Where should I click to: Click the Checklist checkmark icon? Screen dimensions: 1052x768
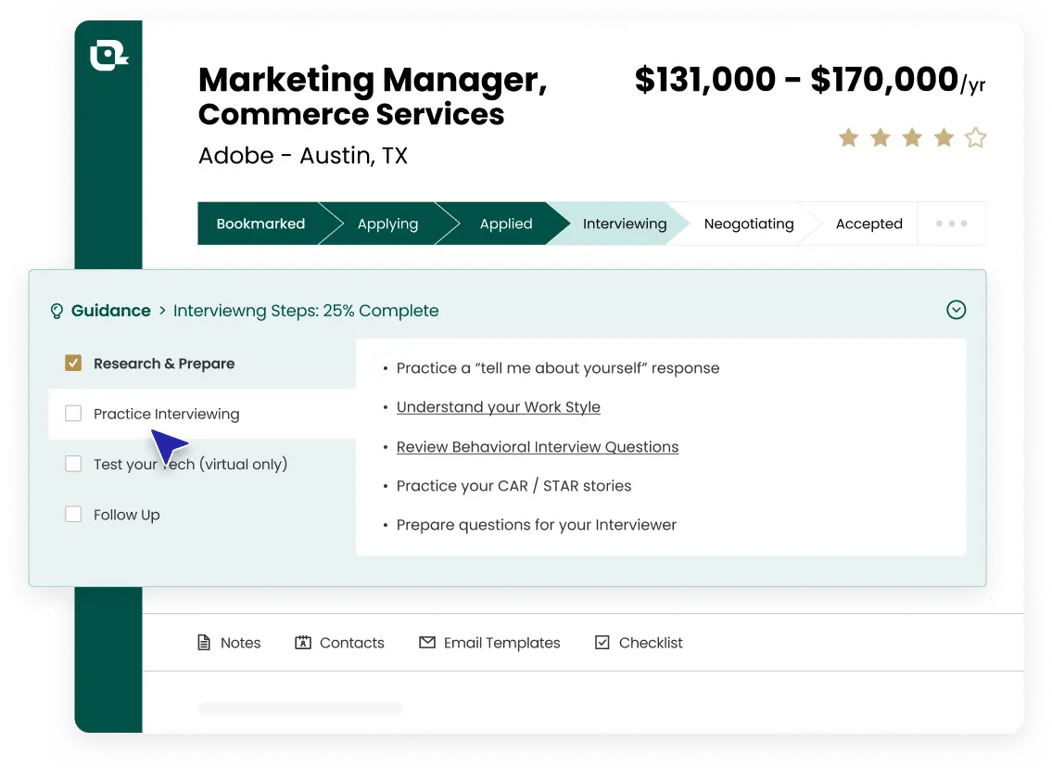(602, 642)
